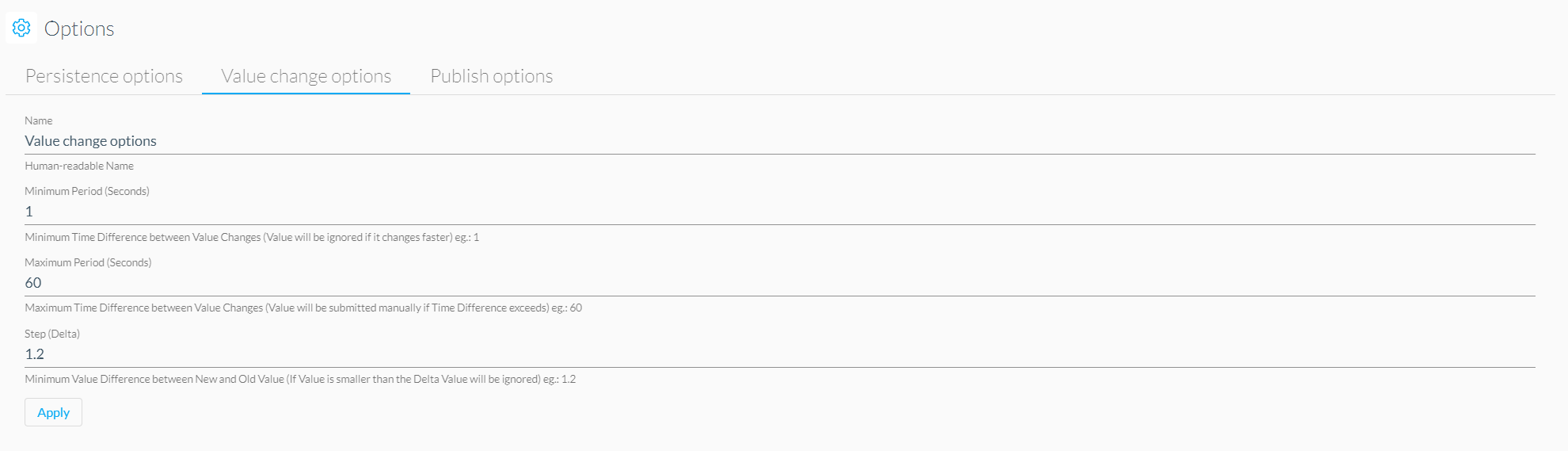This screenshot has height=451, width=1568.
Task: Click the Minimum Period (Seconds) label
Action: point(87,191)
